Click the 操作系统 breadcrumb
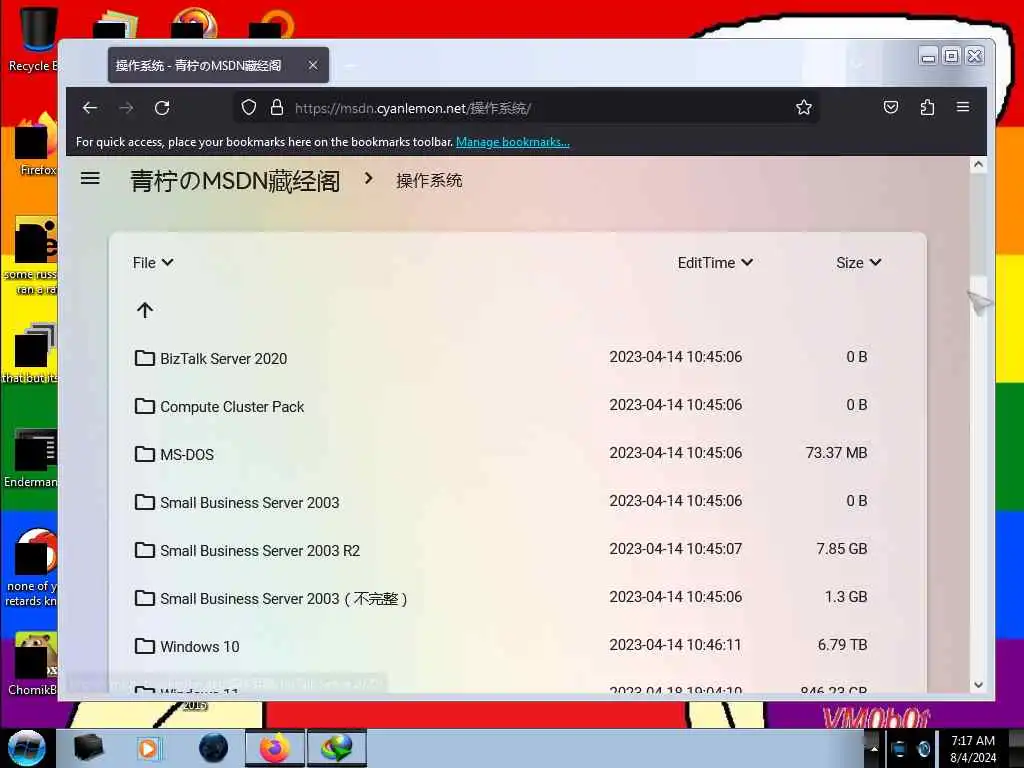This screenshot has height=768, width=1024. (x=429, y=181)
